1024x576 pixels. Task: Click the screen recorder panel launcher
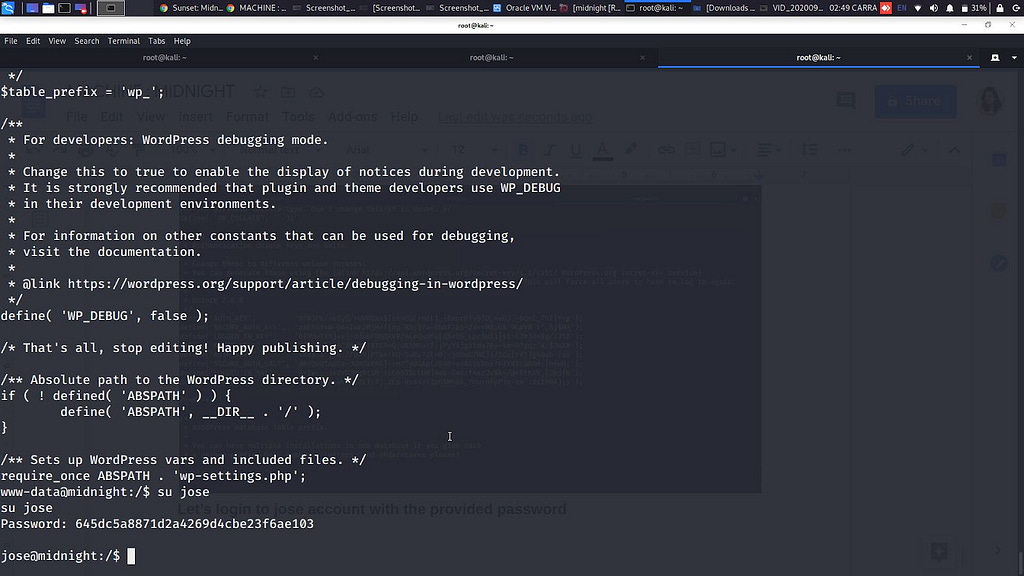click(x=81, y=8)
